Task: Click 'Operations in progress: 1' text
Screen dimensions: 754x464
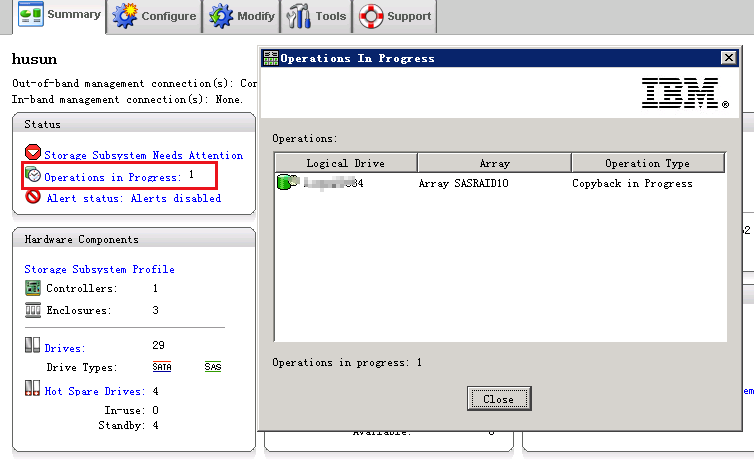Action: 347,363
